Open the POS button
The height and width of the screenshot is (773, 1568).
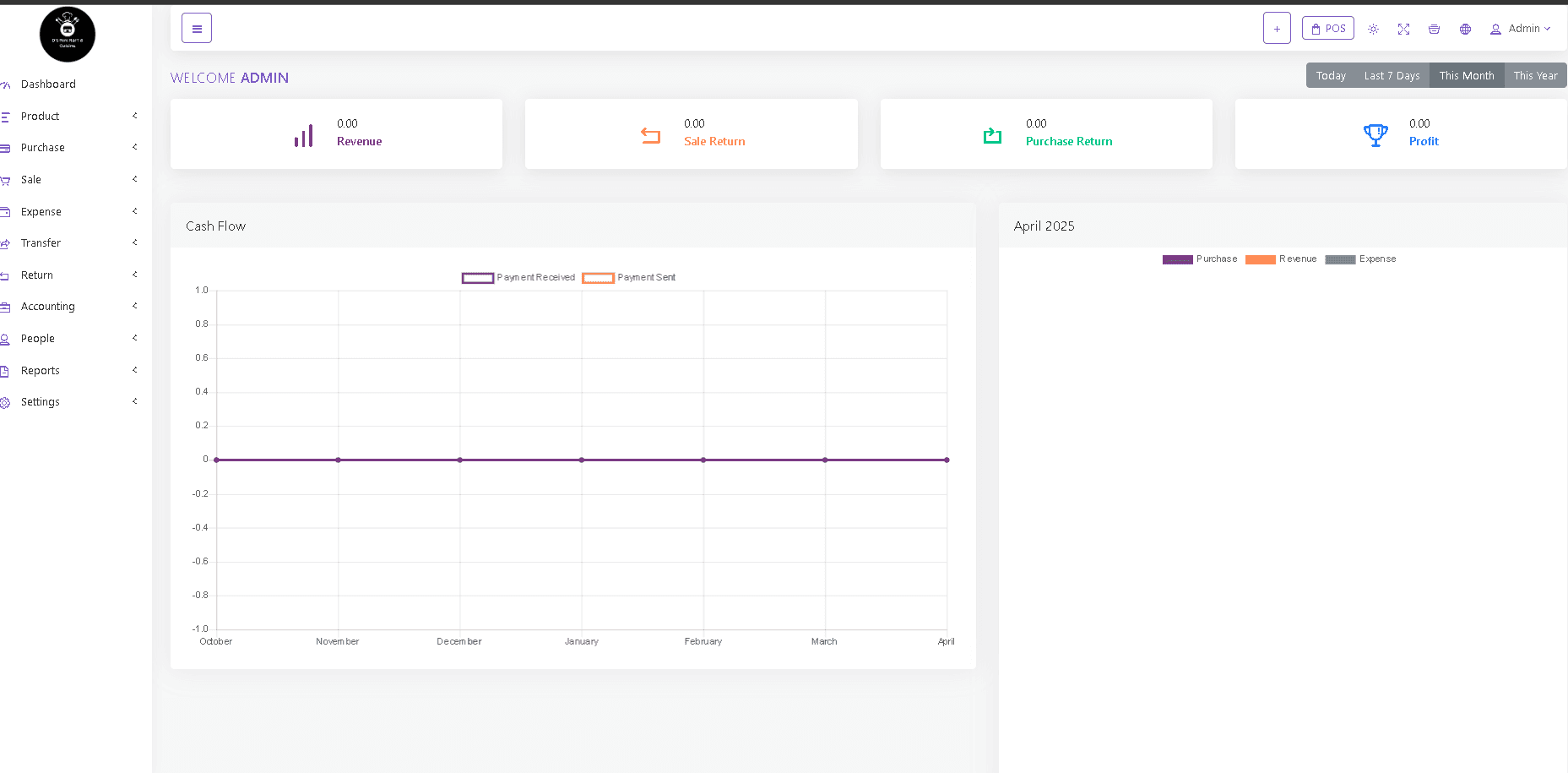coord(1328,29)
